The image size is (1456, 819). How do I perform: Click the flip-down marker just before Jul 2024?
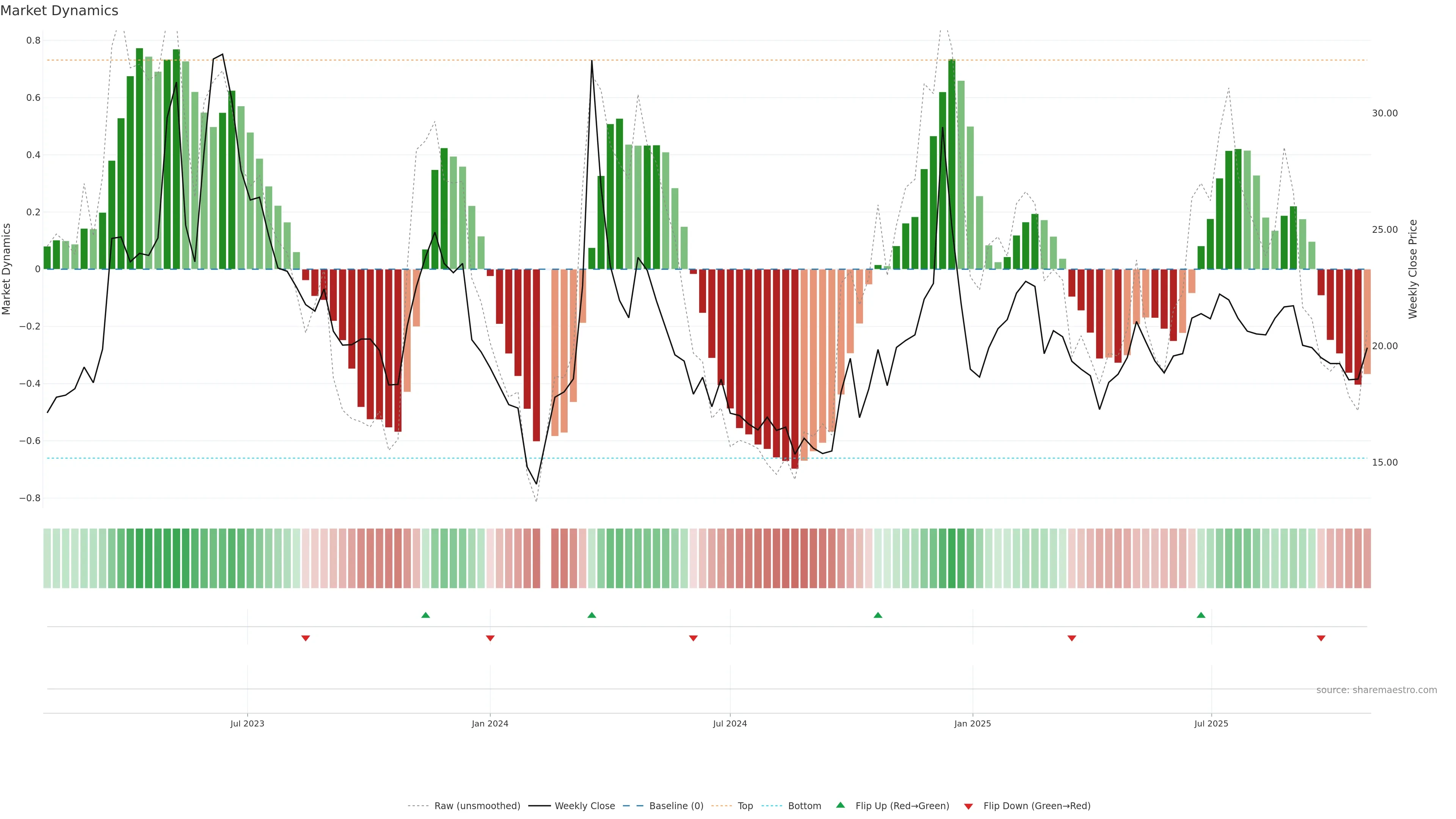[x=693, y=638]
